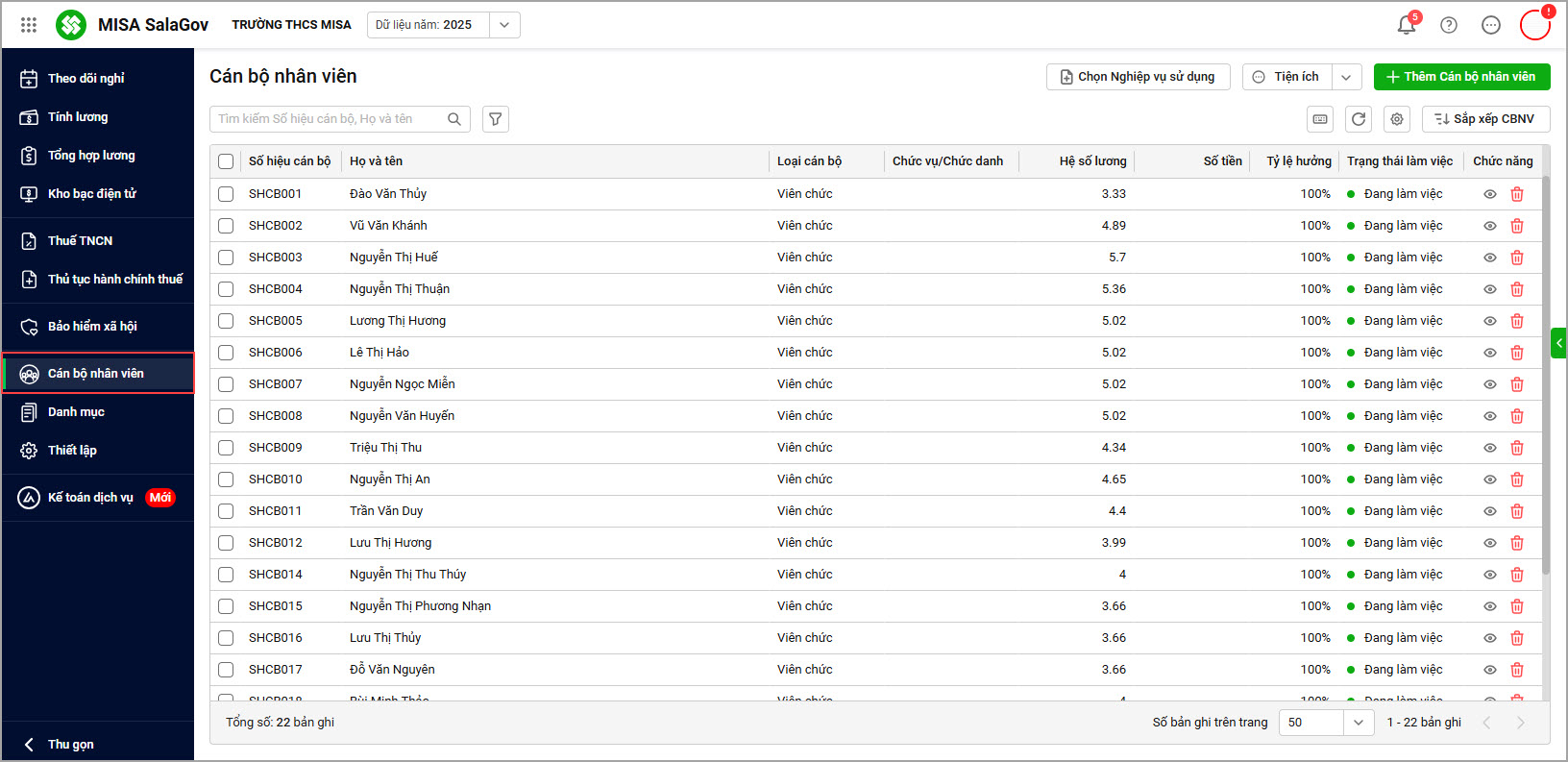Expand the Tiện ích dropdown arrow
The image size is (1568, 762).
tap(1346, 77)
